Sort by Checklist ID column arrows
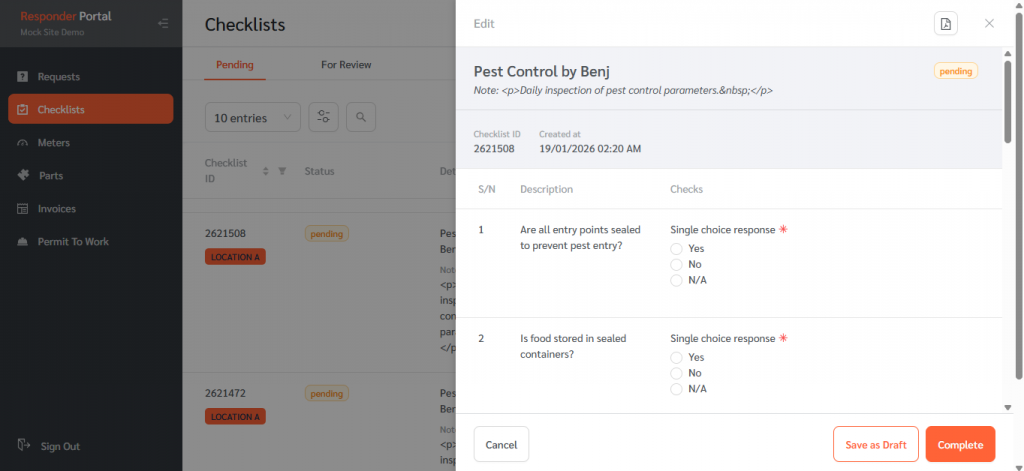Viewport: 1024px width, 471px height. (266, 171)
